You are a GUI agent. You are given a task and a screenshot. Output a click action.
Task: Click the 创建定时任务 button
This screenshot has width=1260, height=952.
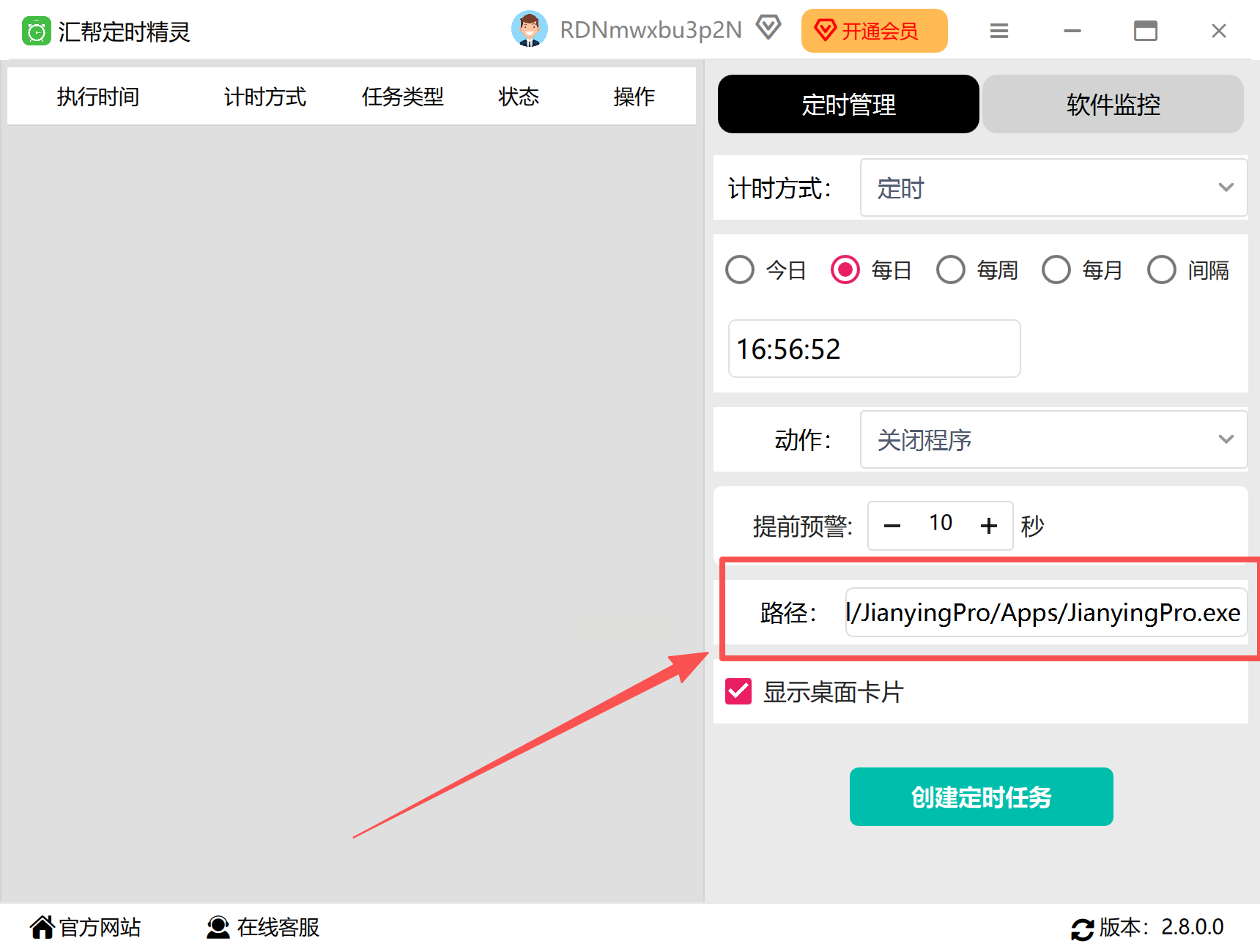pyautogui.click(x=982, y=797)
